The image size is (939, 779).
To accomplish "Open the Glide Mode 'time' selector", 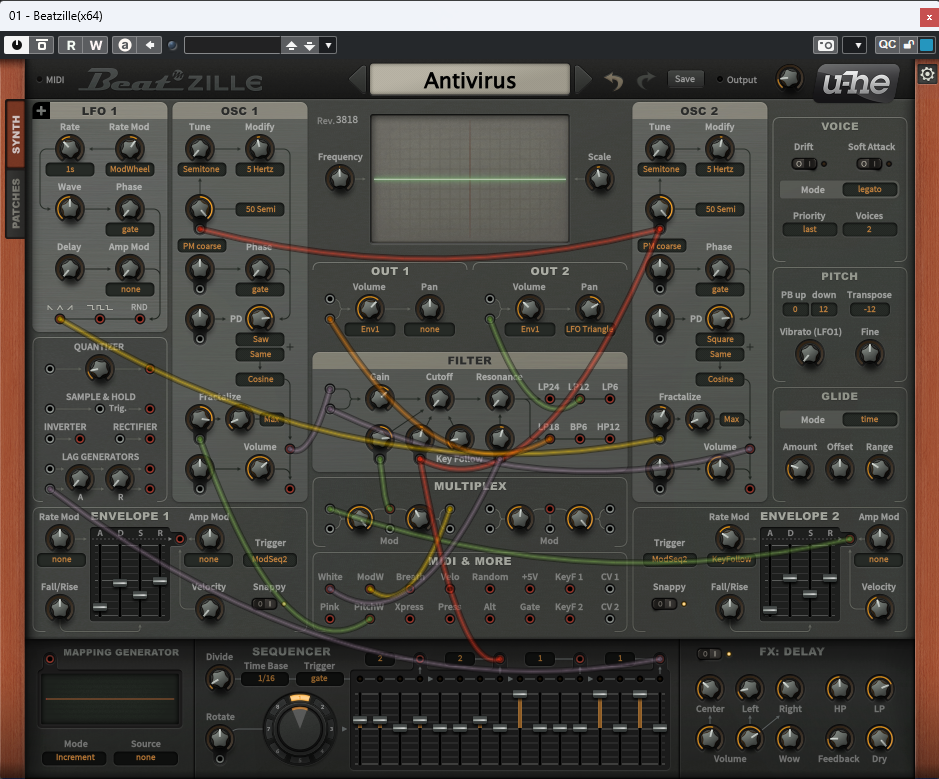I will (870, 419).
